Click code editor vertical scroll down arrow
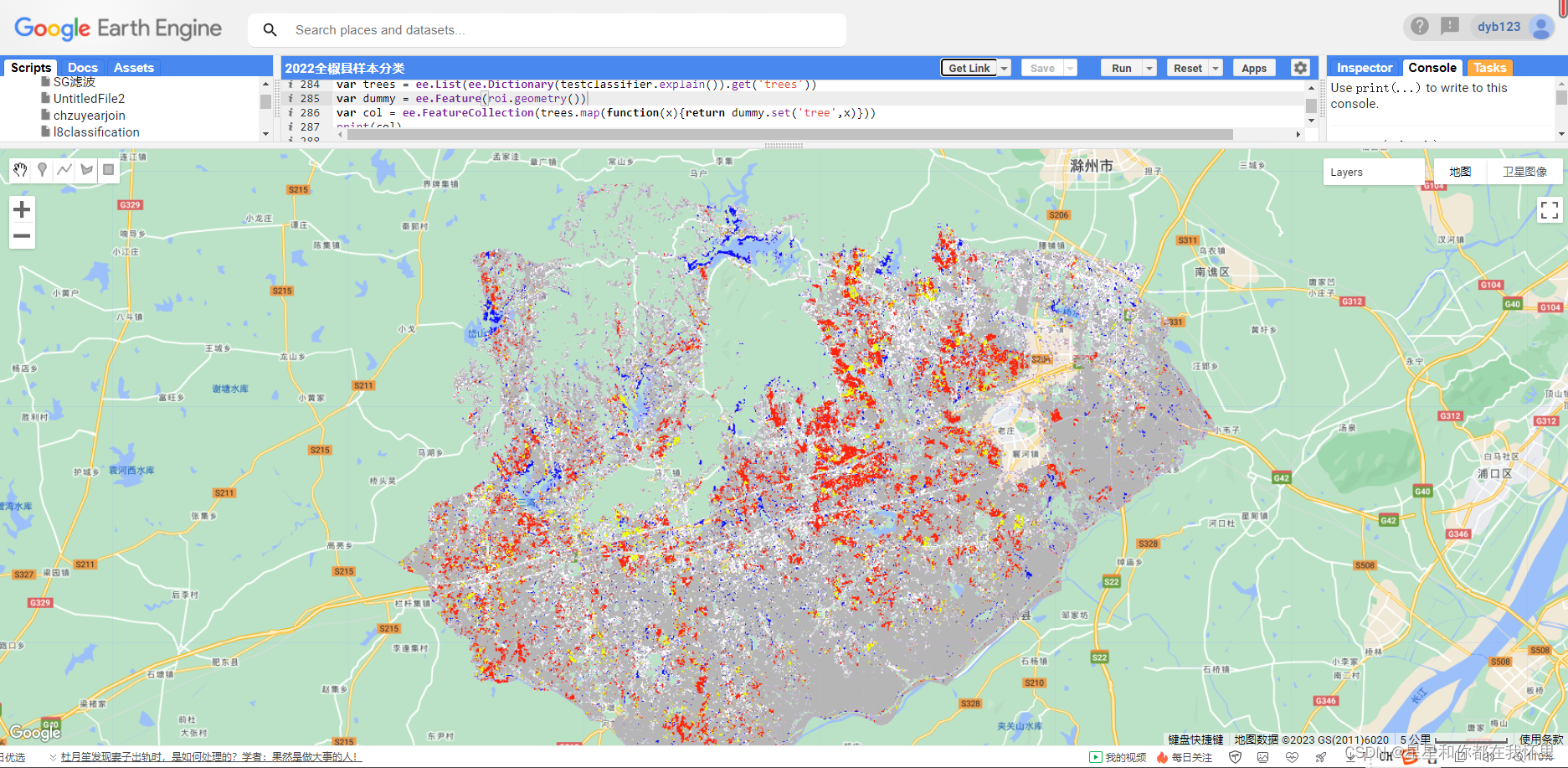 click(1311, 121)
